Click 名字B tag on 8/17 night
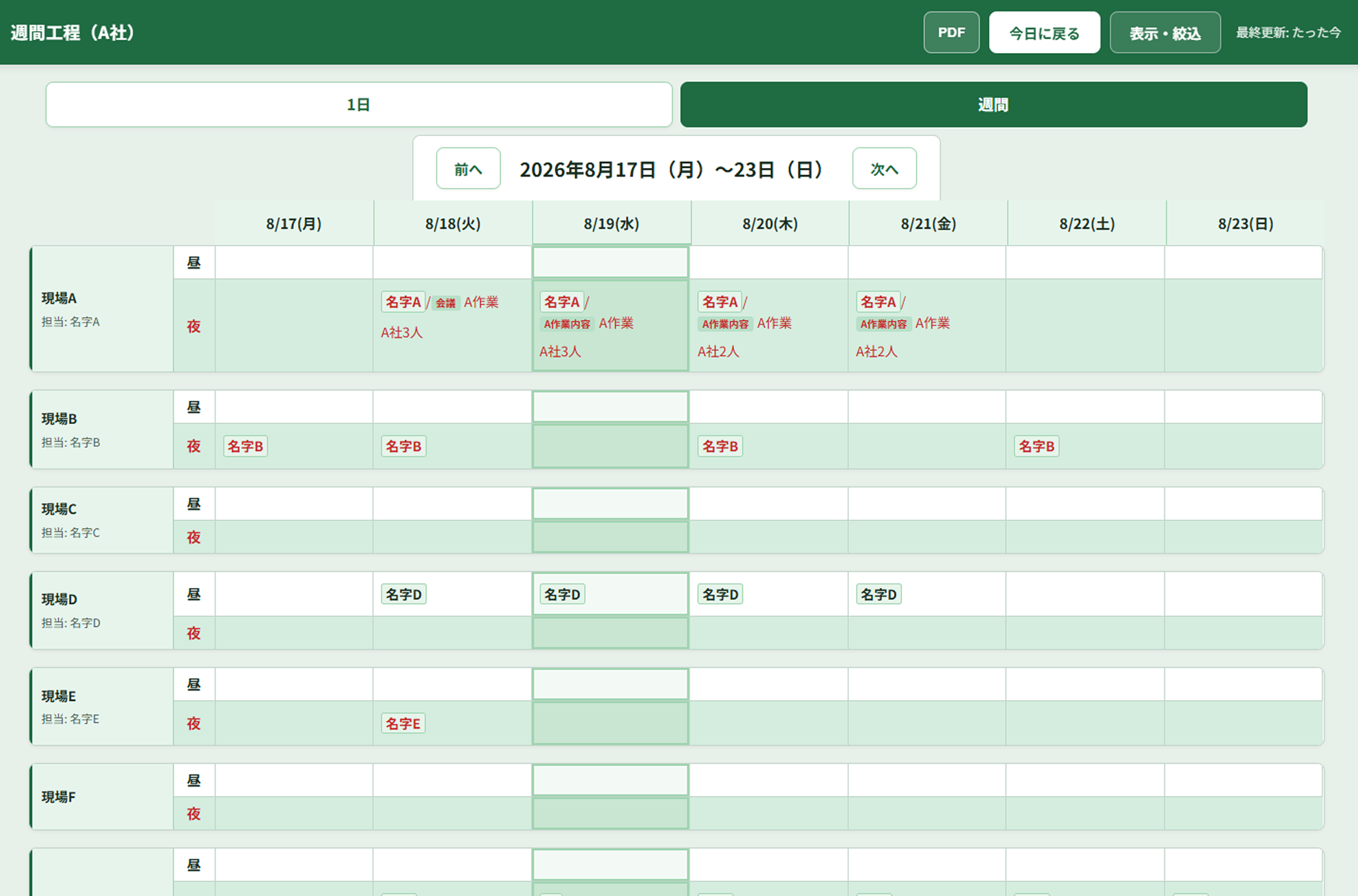1358x896 pixels. [246, 446]
